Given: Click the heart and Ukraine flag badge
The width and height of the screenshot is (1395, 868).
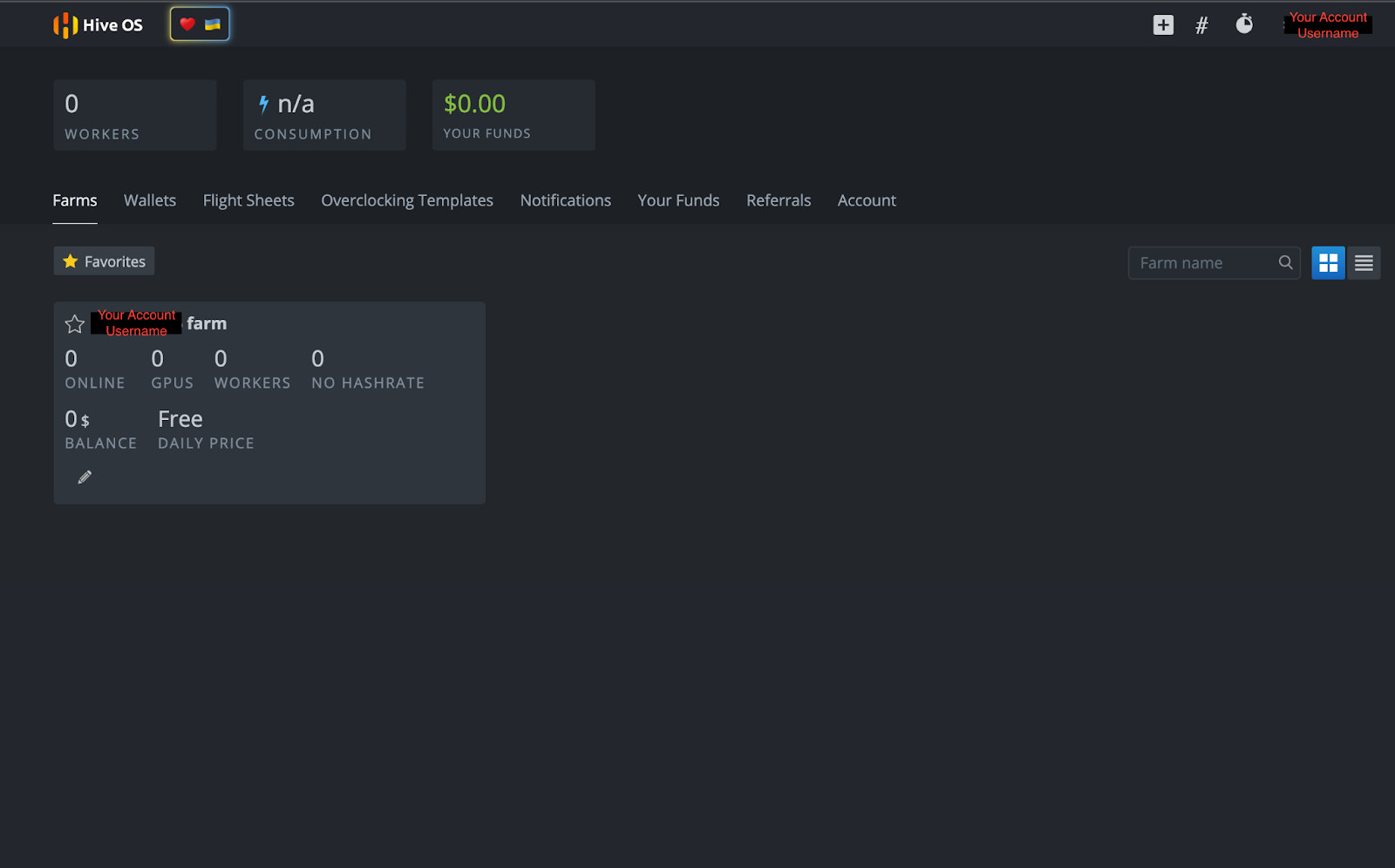Looking at the screenshot, I should click(x=200, y=24).
